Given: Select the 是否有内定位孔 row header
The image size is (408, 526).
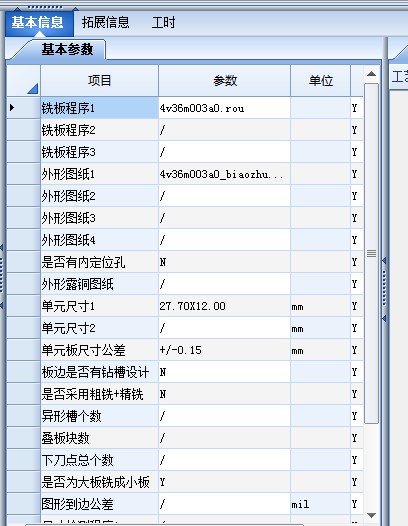Looking at the screenshot, I should click(x=23, y=262).
